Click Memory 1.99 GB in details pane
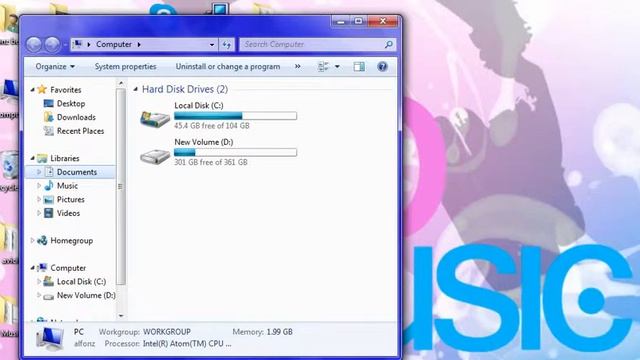 click(262, 332)
